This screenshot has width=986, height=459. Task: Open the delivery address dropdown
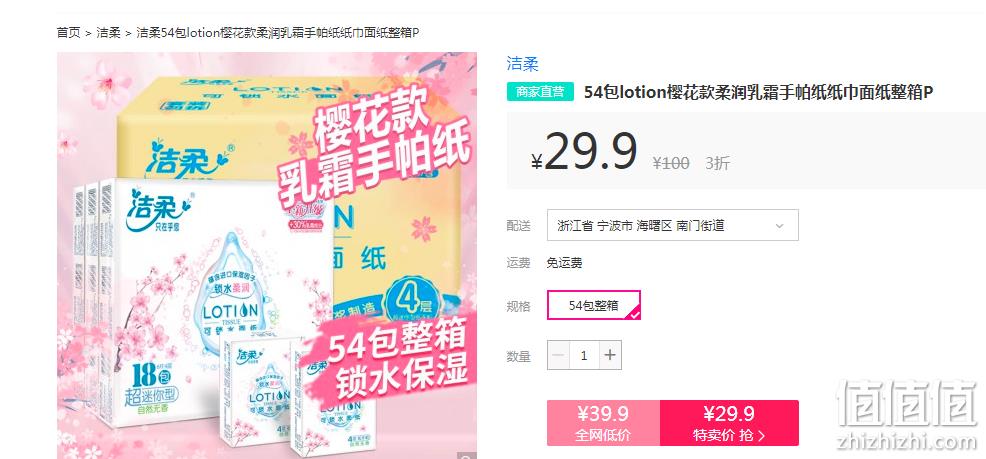click(x=673, y=225)
